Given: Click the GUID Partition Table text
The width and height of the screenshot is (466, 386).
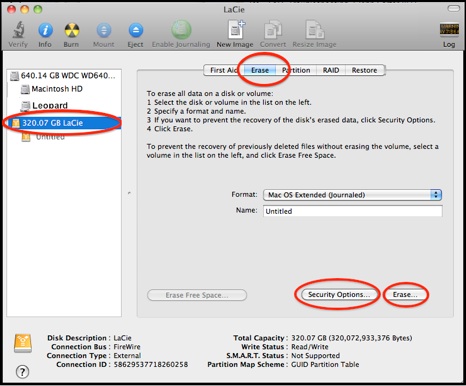Looking at the screenshot, I should point(325,364).
